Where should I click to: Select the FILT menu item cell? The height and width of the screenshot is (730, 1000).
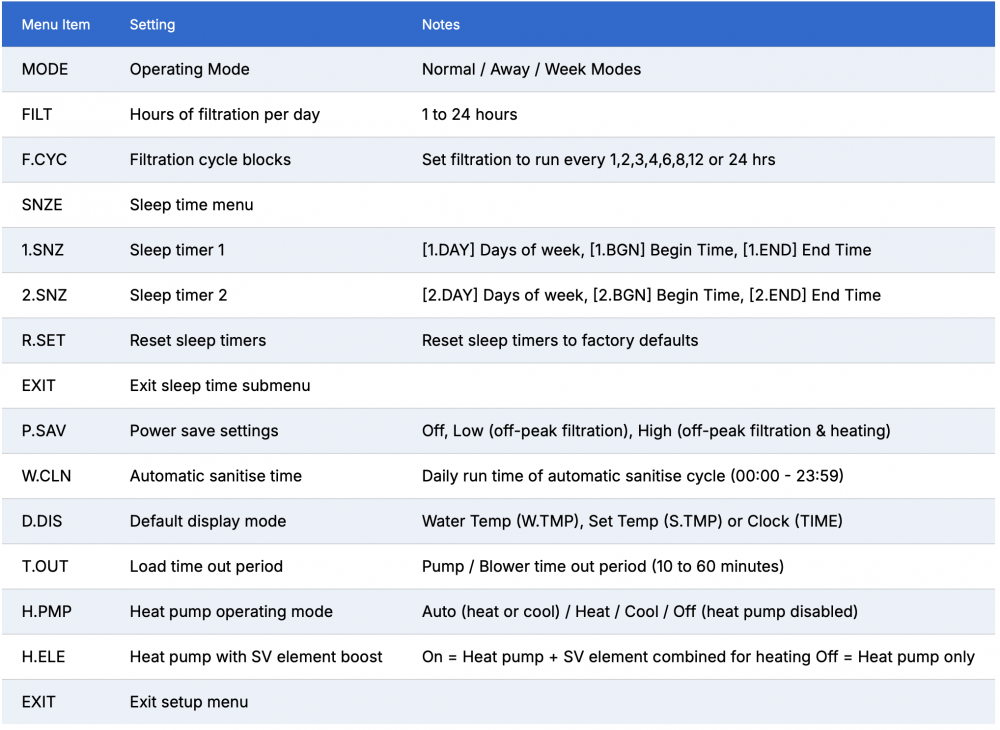37,115
